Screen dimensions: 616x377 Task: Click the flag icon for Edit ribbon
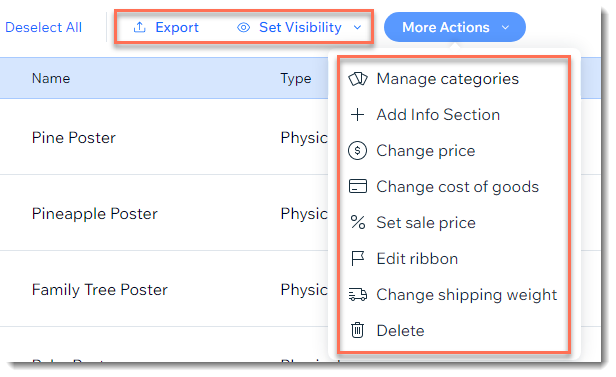358,259
